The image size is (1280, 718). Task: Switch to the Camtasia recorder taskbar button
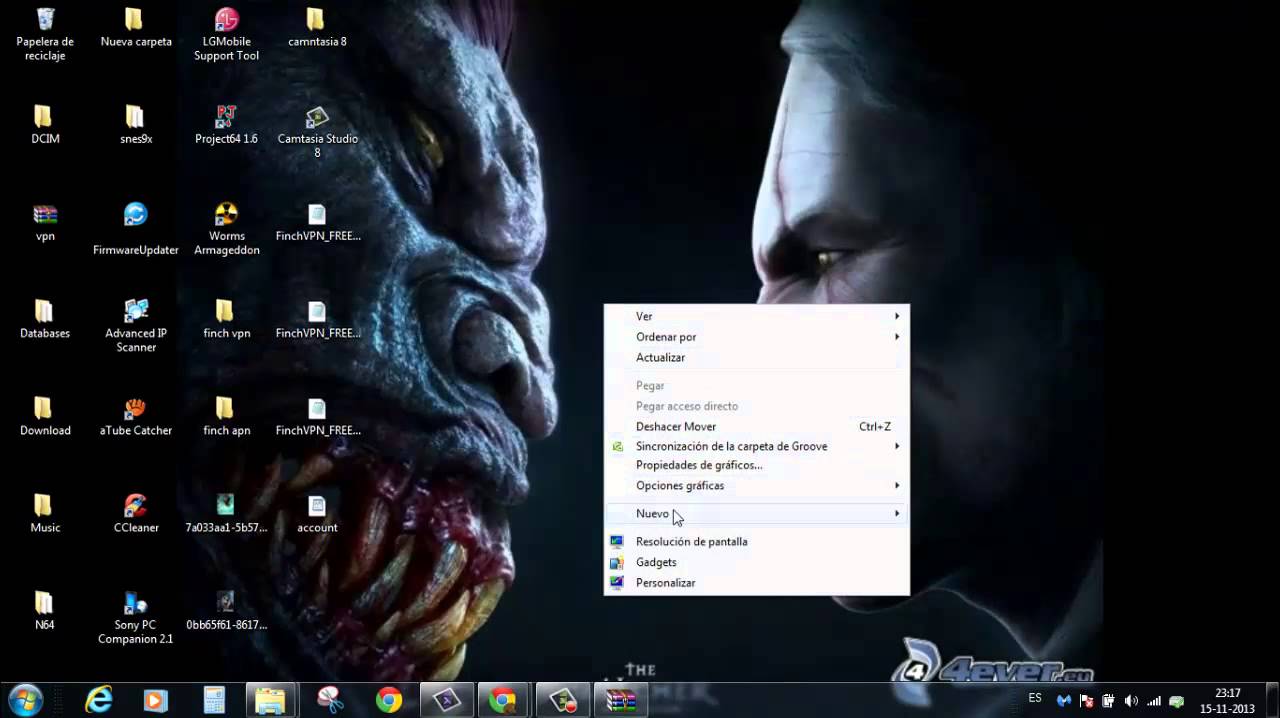[x=562, y=700]
